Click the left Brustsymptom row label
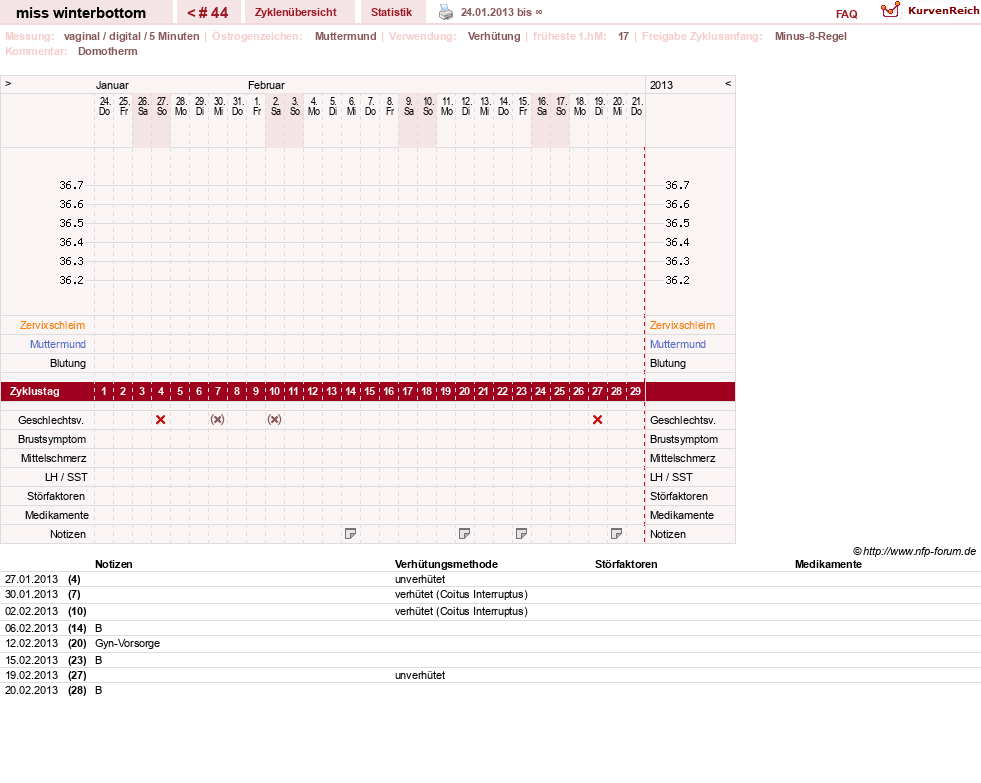This screenshot has height=783, width=981. click(x=52, y=439)
